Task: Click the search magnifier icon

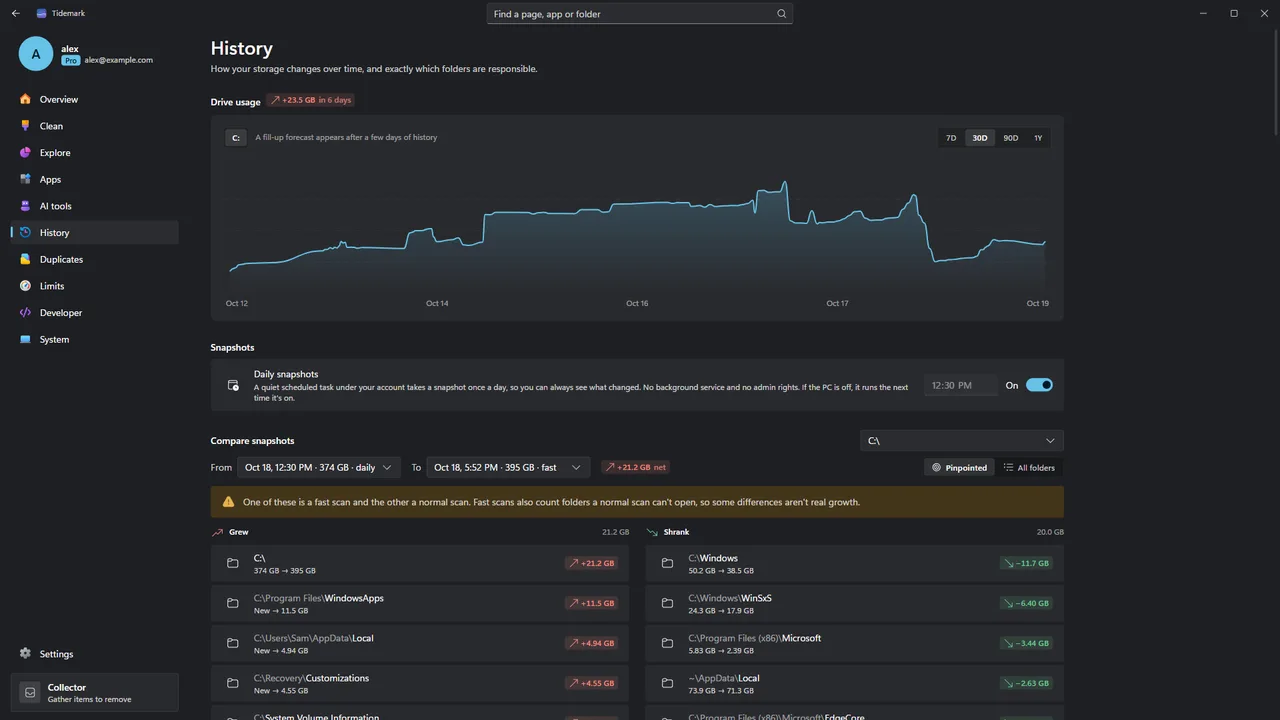Action: pyautogui.click(x=782, y=14)
